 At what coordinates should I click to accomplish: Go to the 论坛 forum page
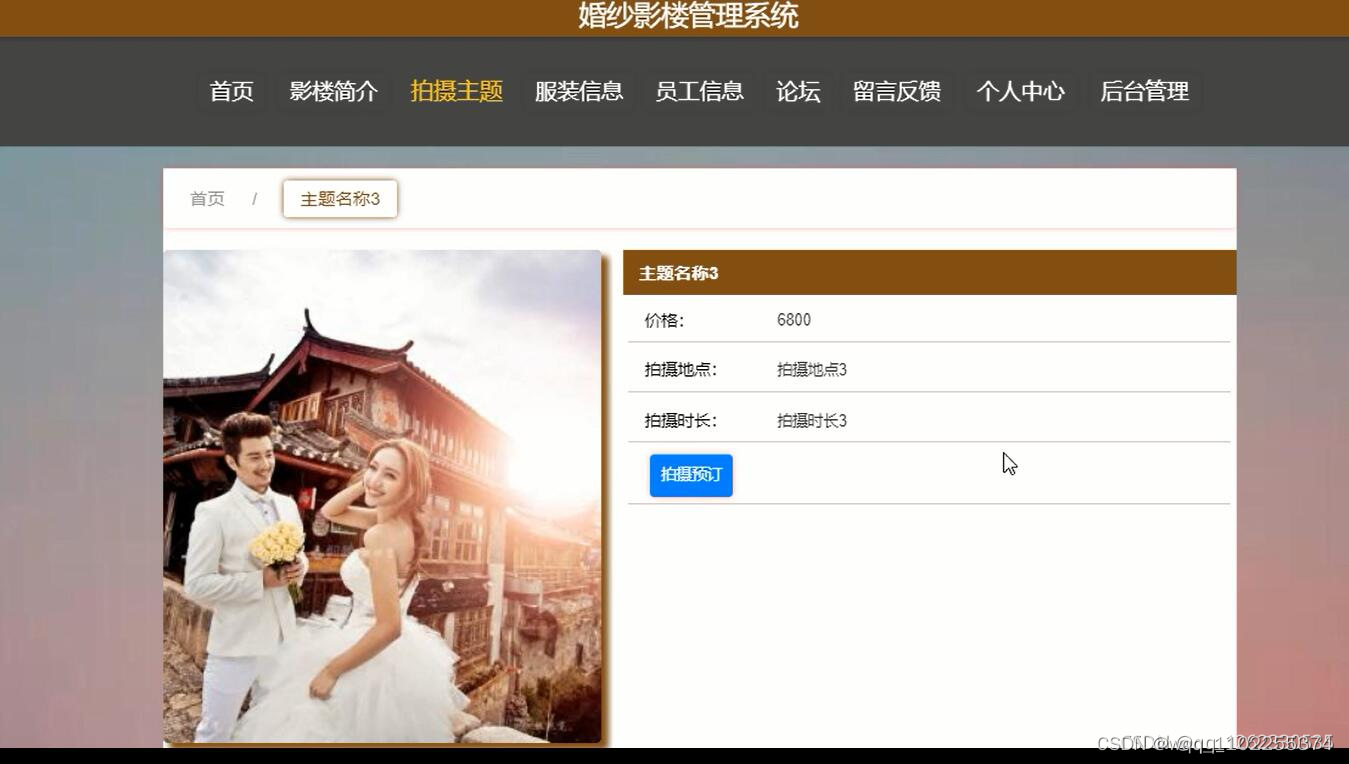pos(799,91)
